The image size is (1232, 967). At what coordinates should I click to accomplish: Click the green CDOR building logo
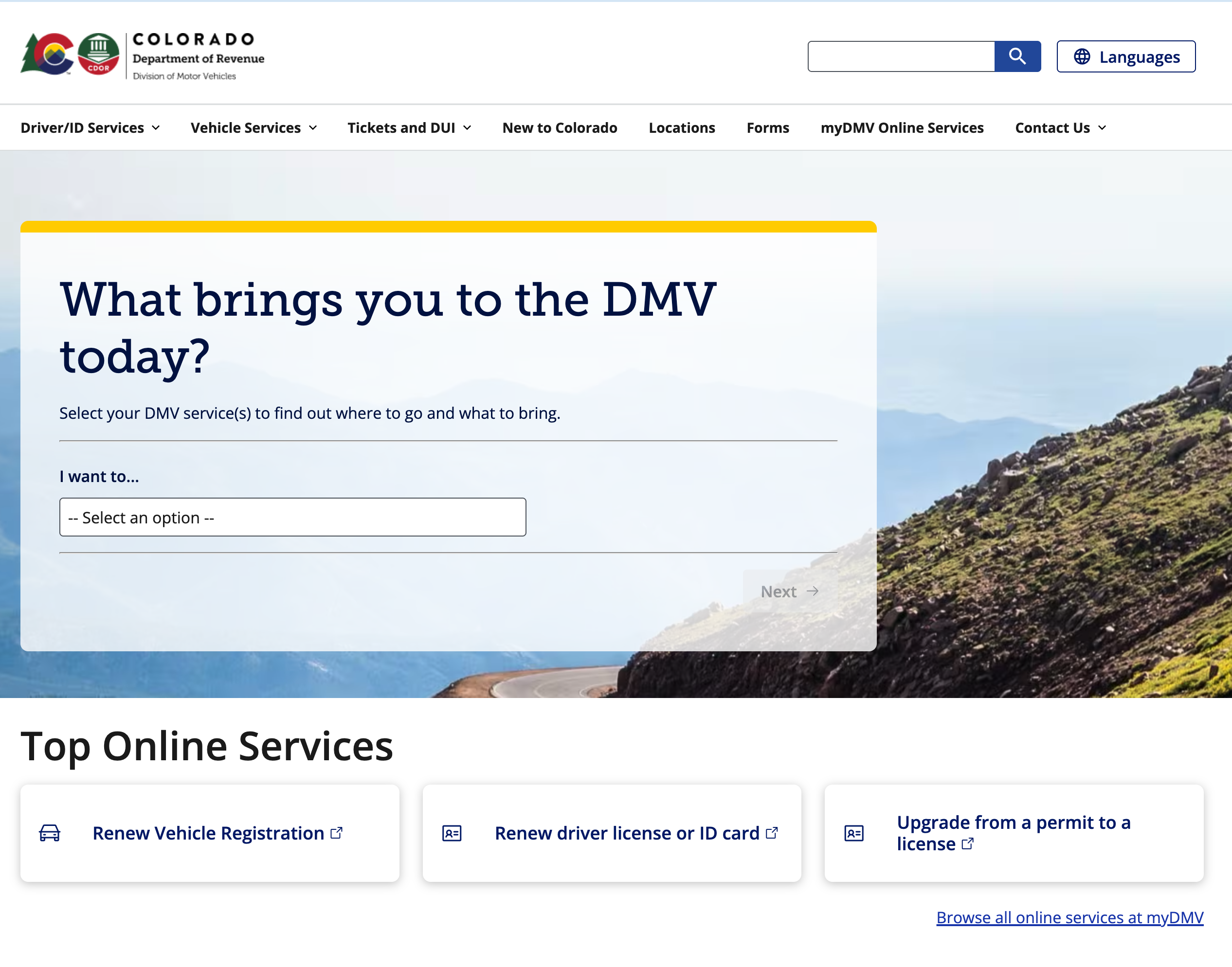pos(98,54)
